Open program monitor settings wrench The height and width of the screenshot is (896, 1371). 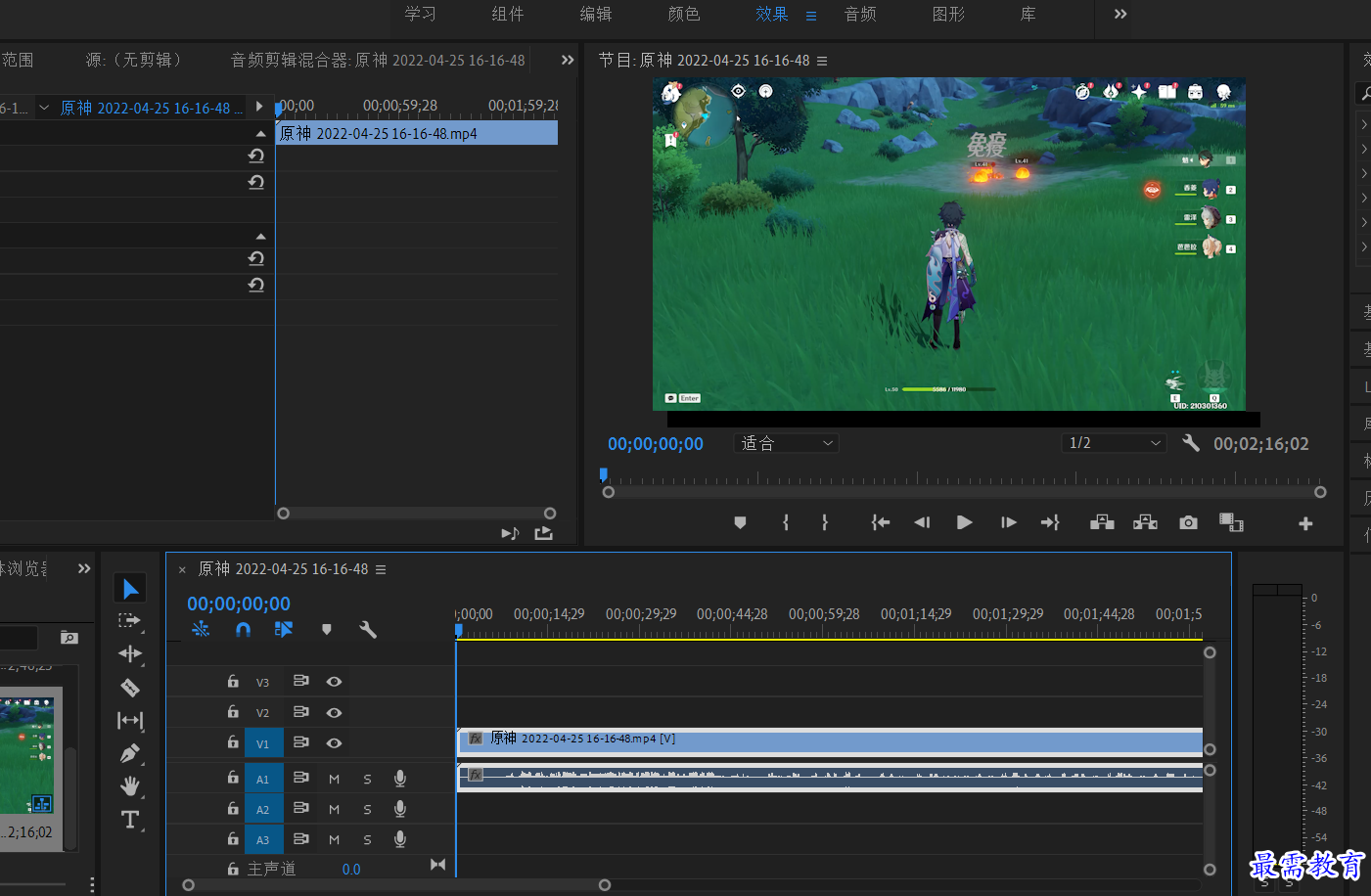click(x=1191, y=443)
